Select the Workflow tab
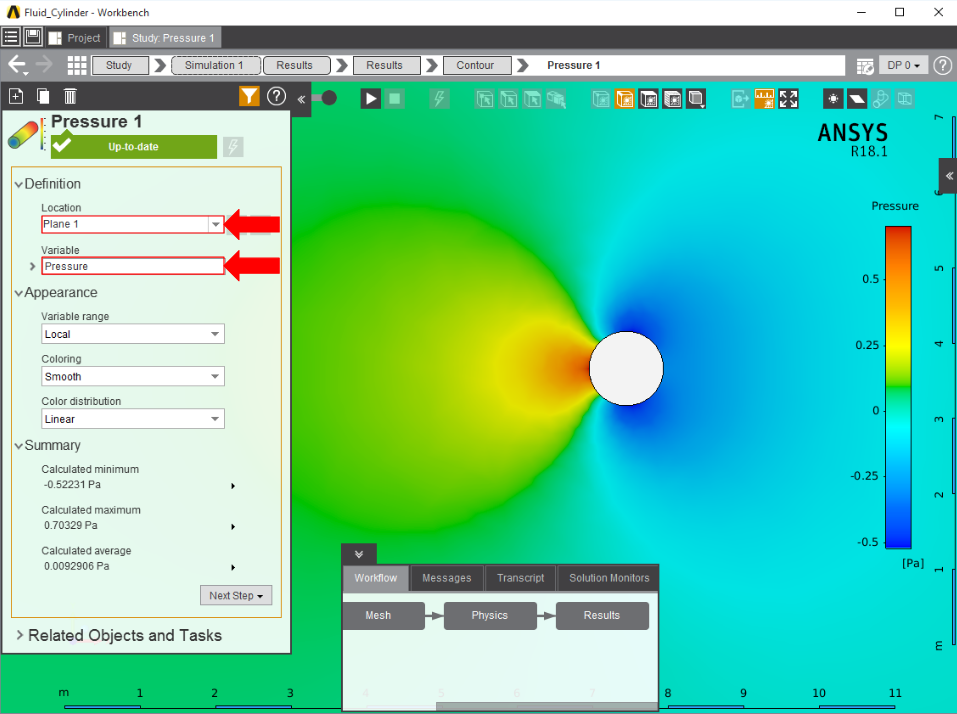Image resolution: width=957 pixels, height=714 pixels. point(375,578)
